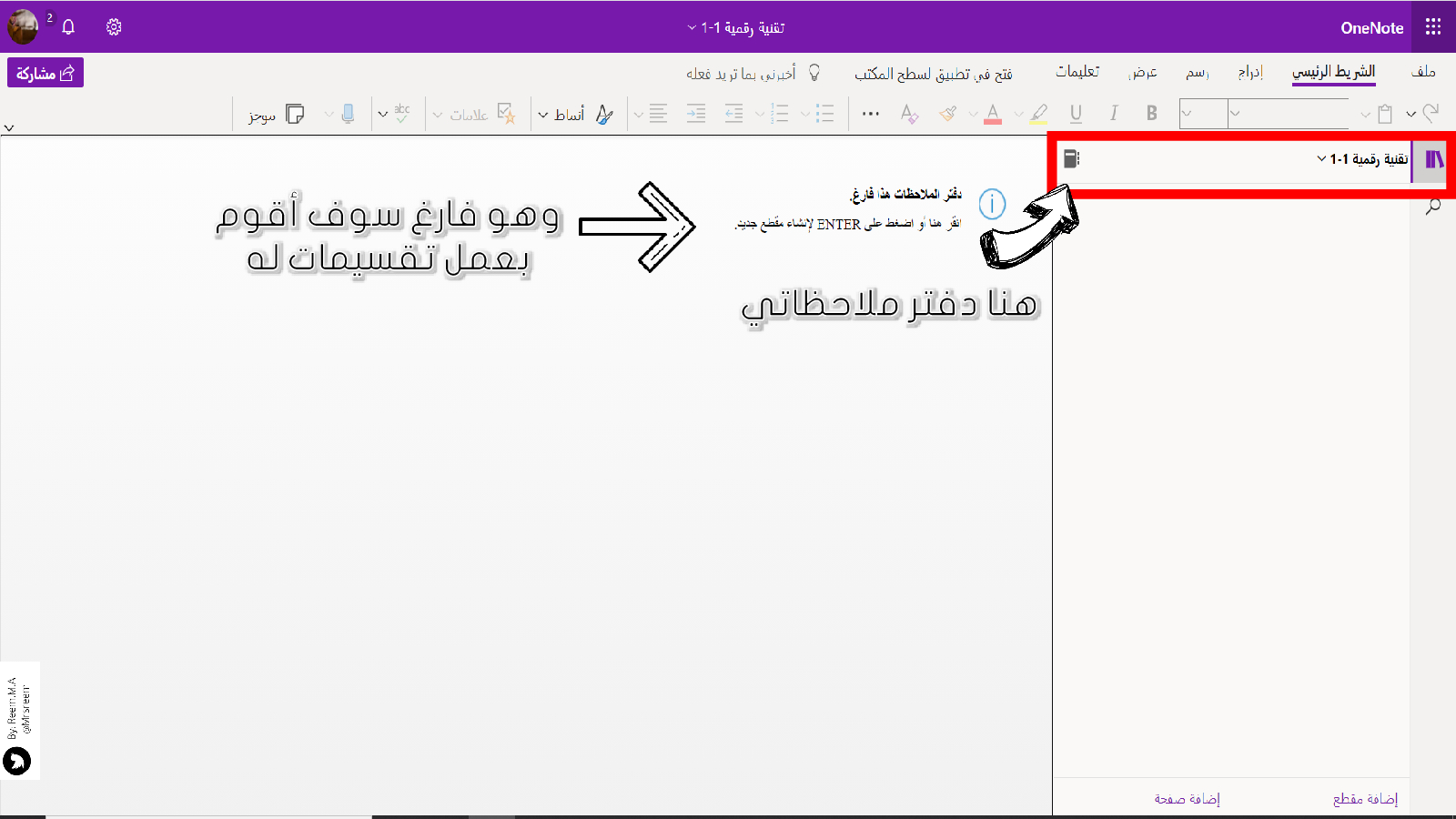Click the lightbulb Tell Me icon

tap(814, 73)
